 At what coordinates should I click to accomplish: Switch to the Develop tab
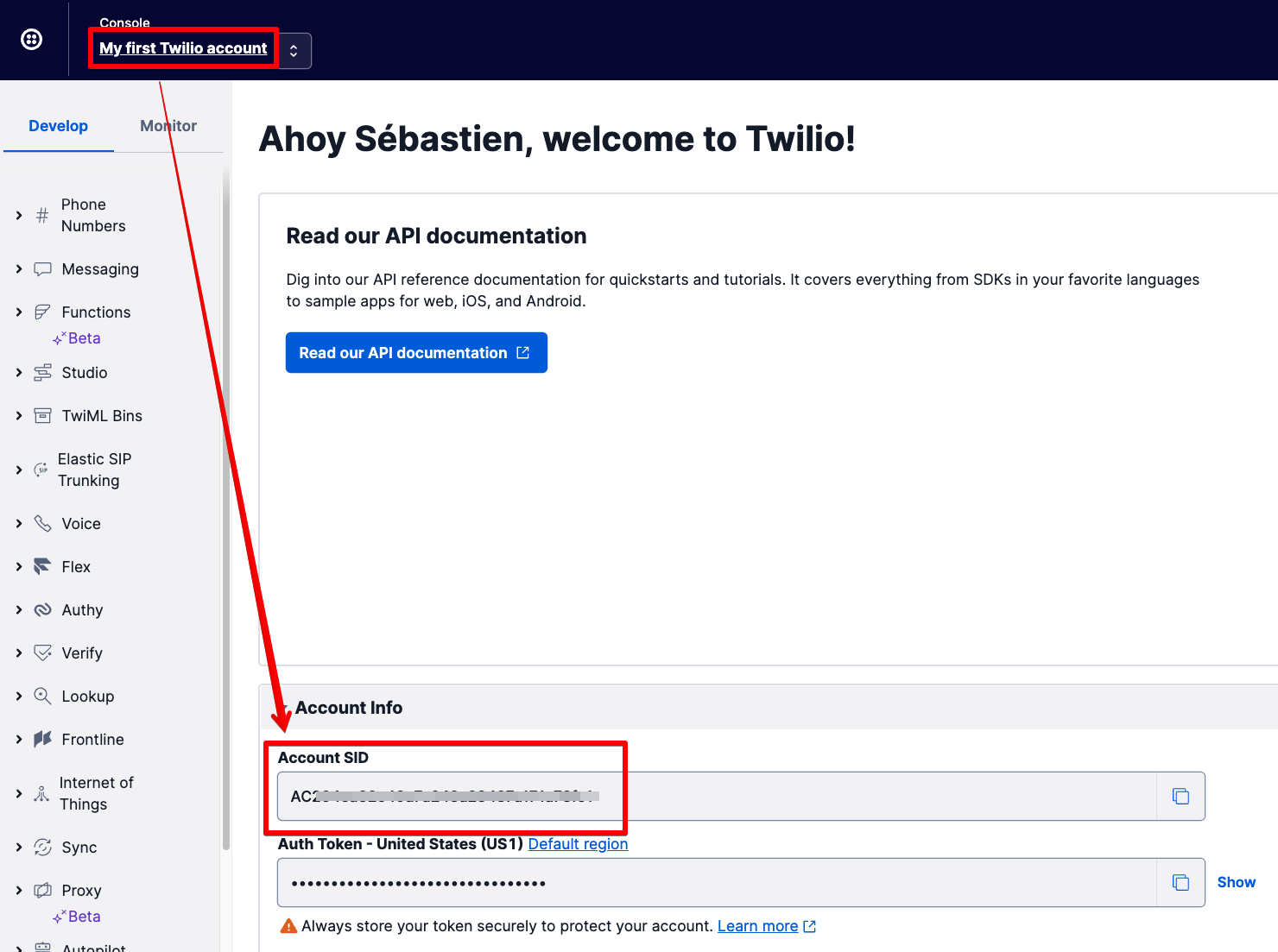tap(58, 126)
